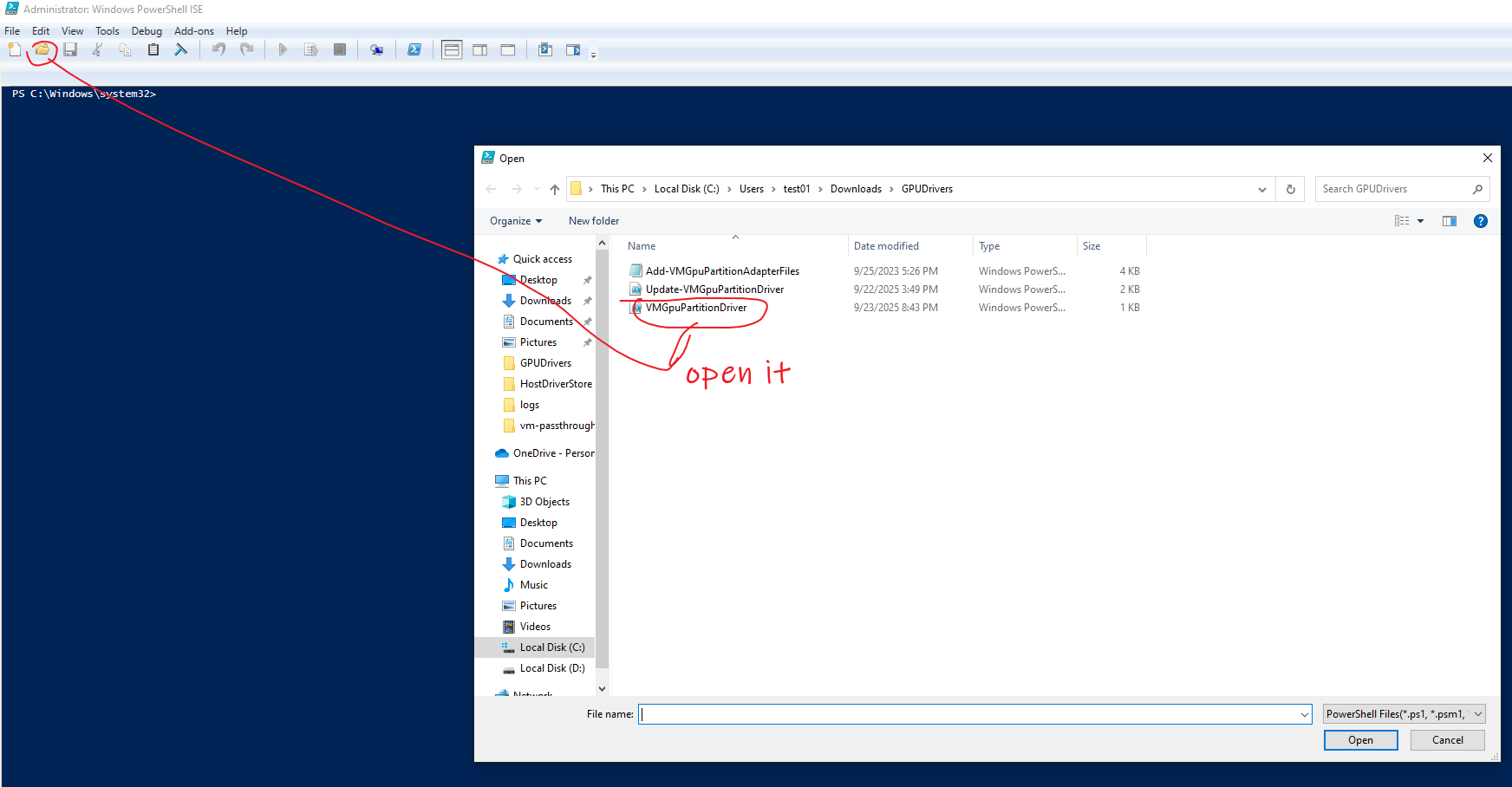Open the view options dropdown arrow
Screen dimensions: 1512x787
1420,221
